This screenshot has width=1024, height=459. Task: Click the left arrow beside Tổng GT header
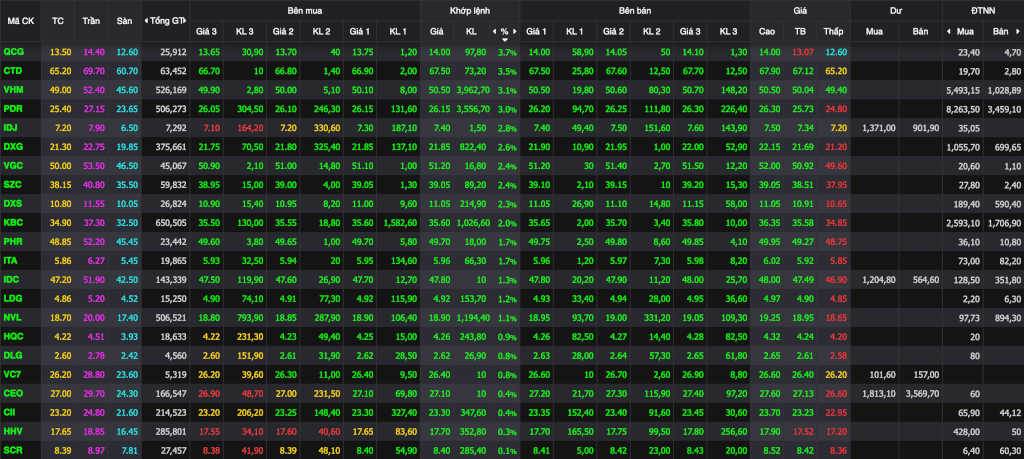tap(145, 21)
